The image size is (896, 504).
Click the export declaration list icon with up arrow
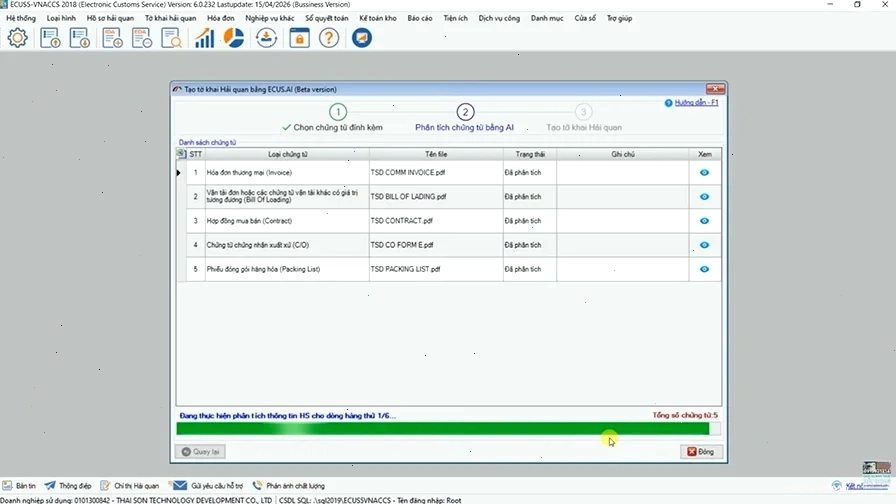tap(50, 38)
